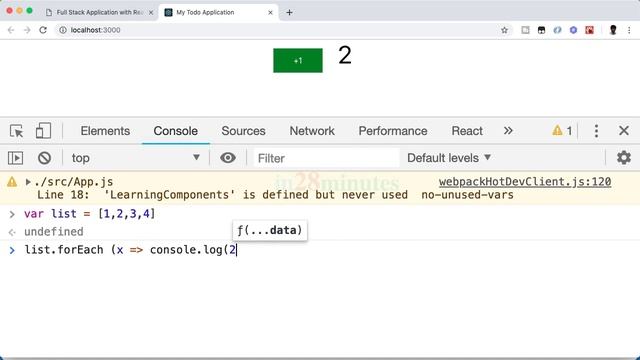The image size is (640, 360).
Task: Open the Performance tab
Action: 393,131
